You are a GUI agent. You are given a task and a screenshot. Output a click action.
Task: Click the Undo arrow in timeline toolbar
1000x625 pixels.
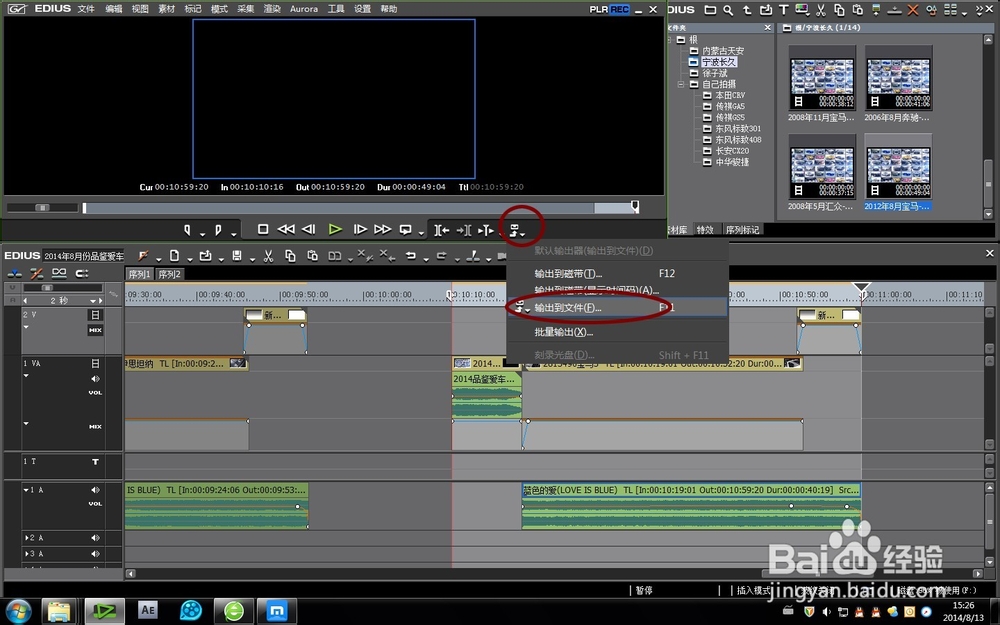coord(411,257)
